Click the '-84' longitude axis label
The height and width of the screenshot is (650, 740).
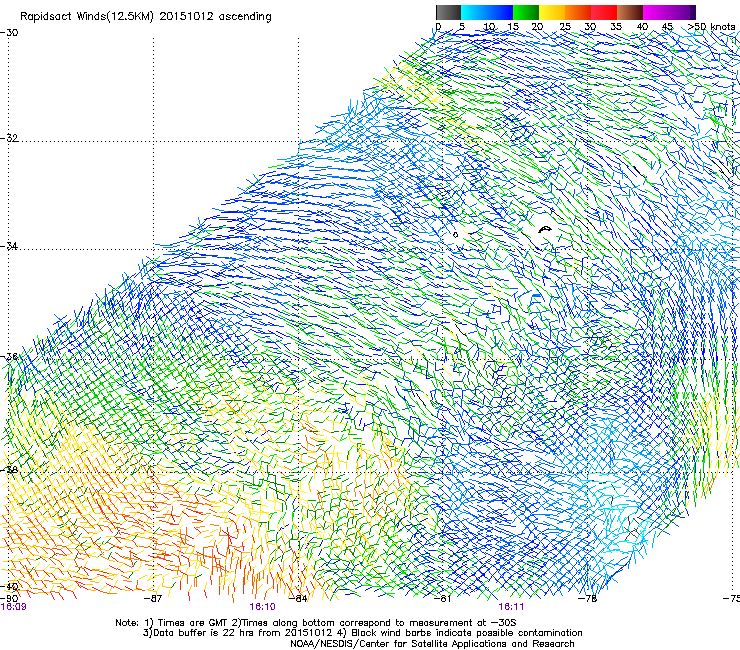pos(298,599)
